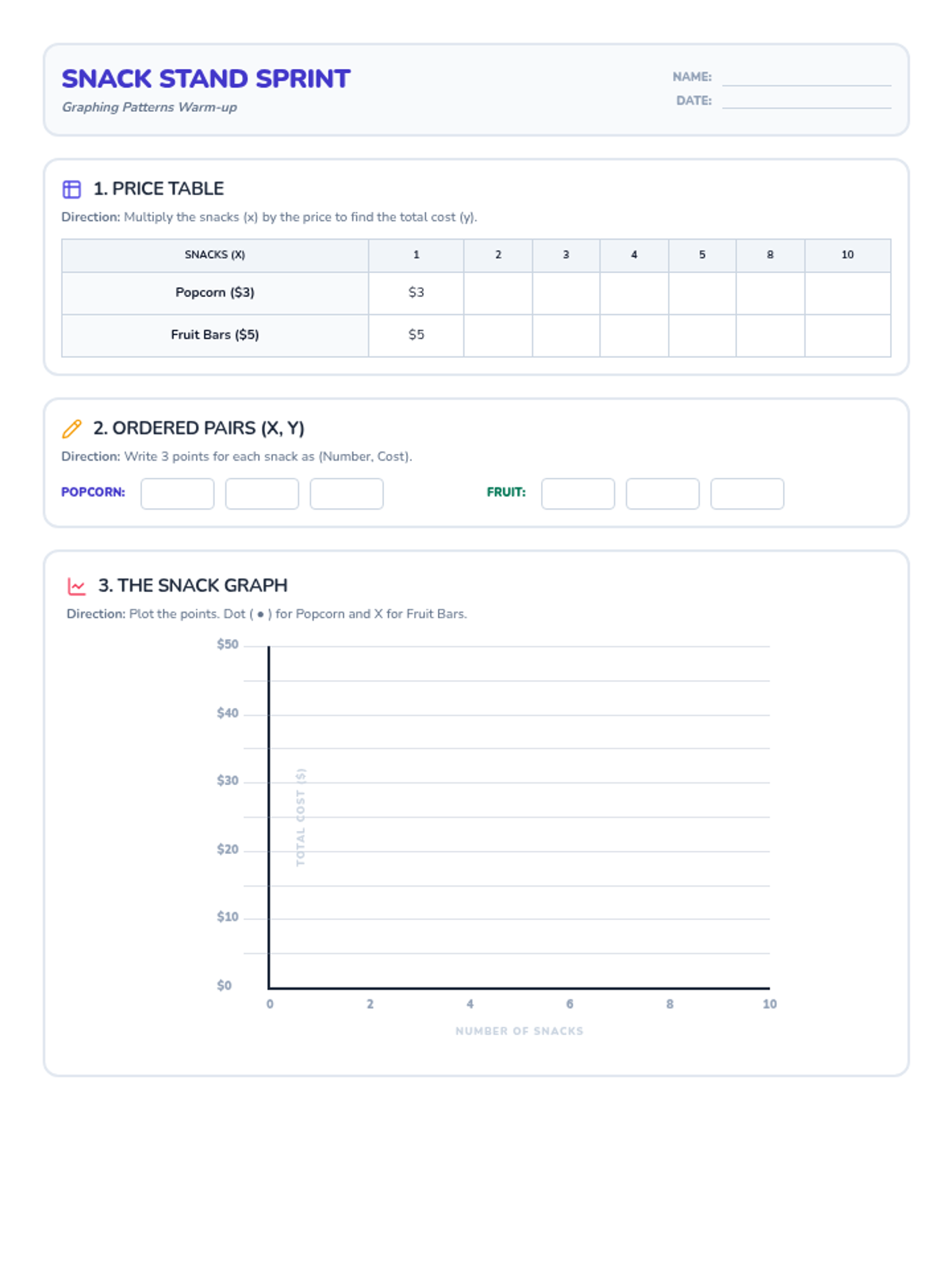The width and height of the screenshot is (952, 1270).
Task: Click the middle Fruit ordered pair box
Action: (662, 494)
